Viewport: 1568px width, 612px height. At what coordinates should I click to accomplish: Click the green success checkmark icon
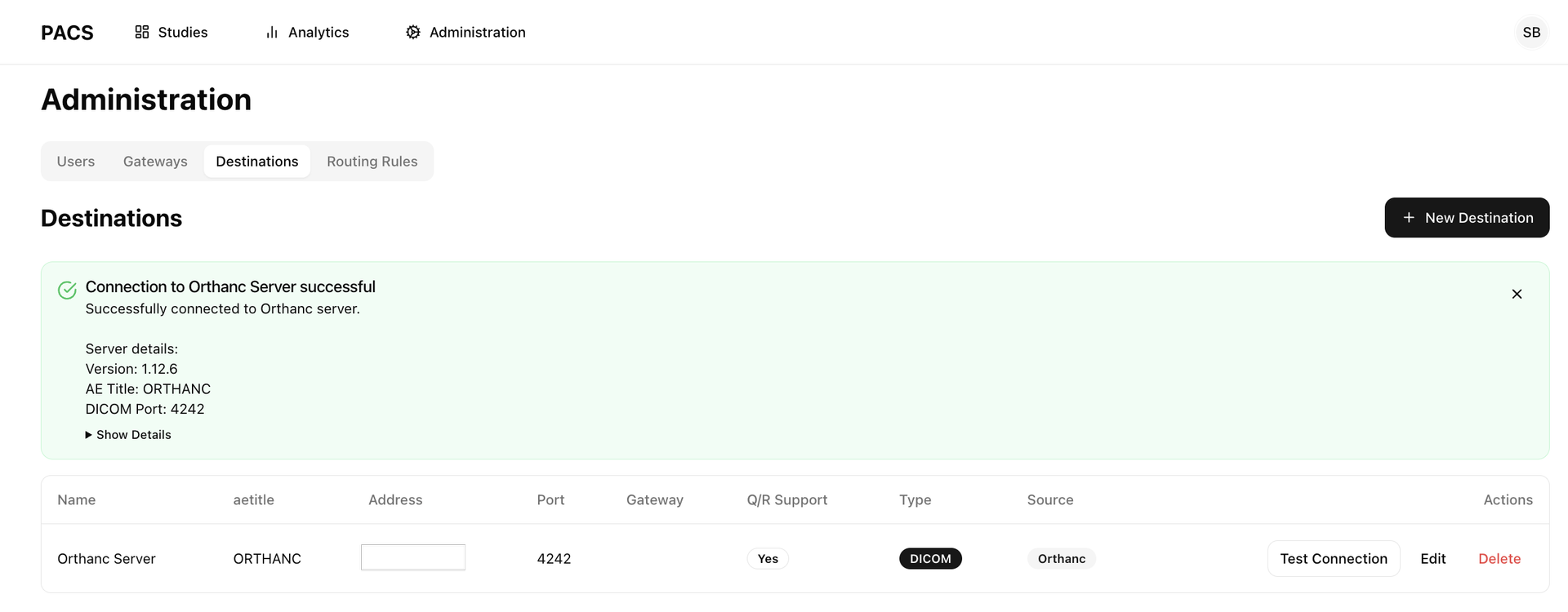[68, 290]
